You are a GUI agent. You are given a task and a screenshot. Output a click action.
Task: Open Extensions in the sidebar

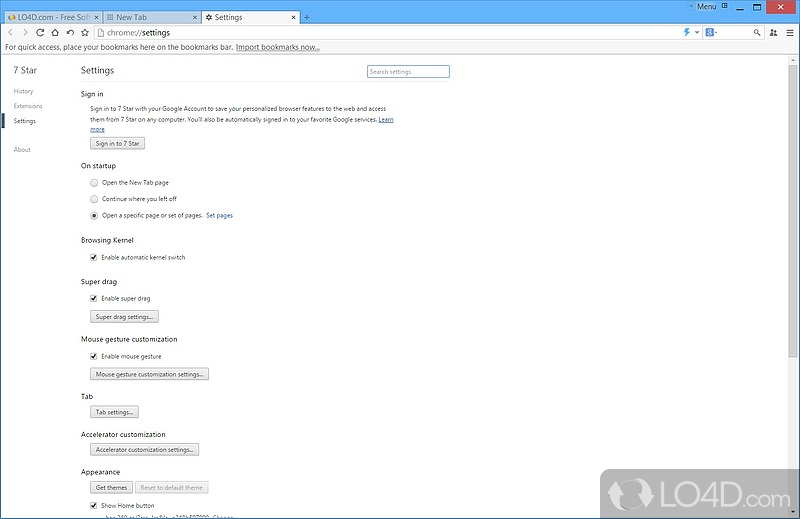28,106
